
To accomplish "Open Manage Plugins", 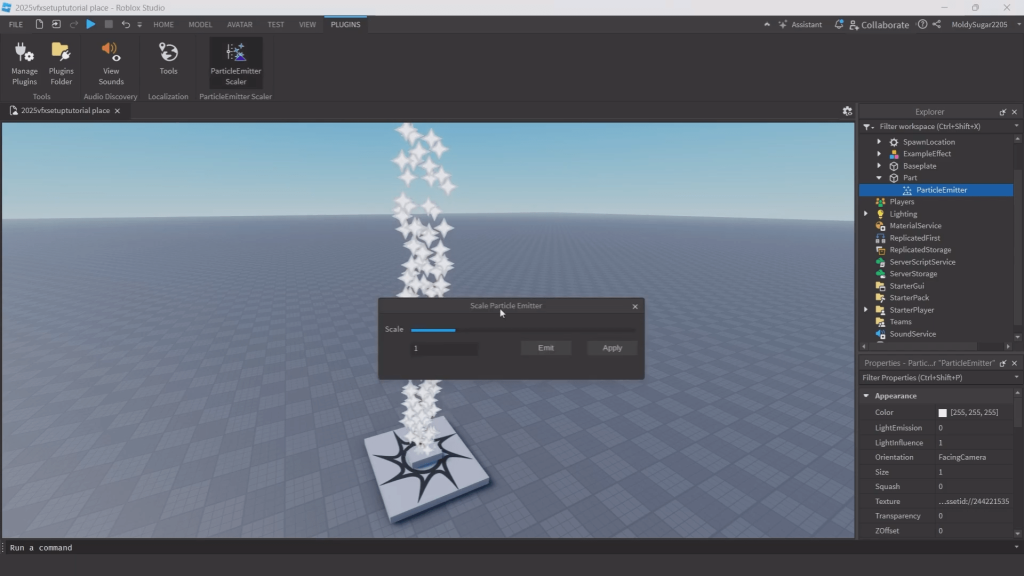I will [24, 63].
